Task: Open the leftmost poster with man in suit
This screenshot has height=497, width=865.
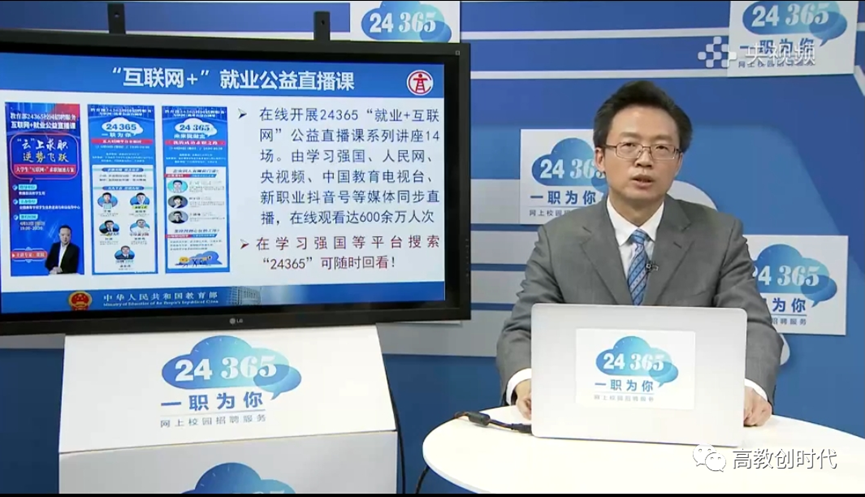Action: pos(43,188)
